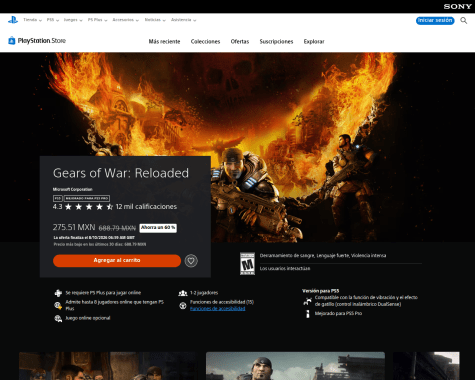Image resolution: width=475 pixels, height=380 pixels.
Task: Open the first gameplay screenshot thumbnail
Action: 107,366
